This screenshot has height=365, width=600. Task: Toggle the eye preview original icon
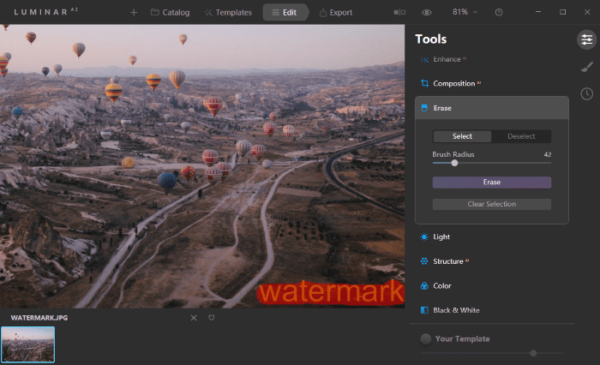tap(427, 13)
